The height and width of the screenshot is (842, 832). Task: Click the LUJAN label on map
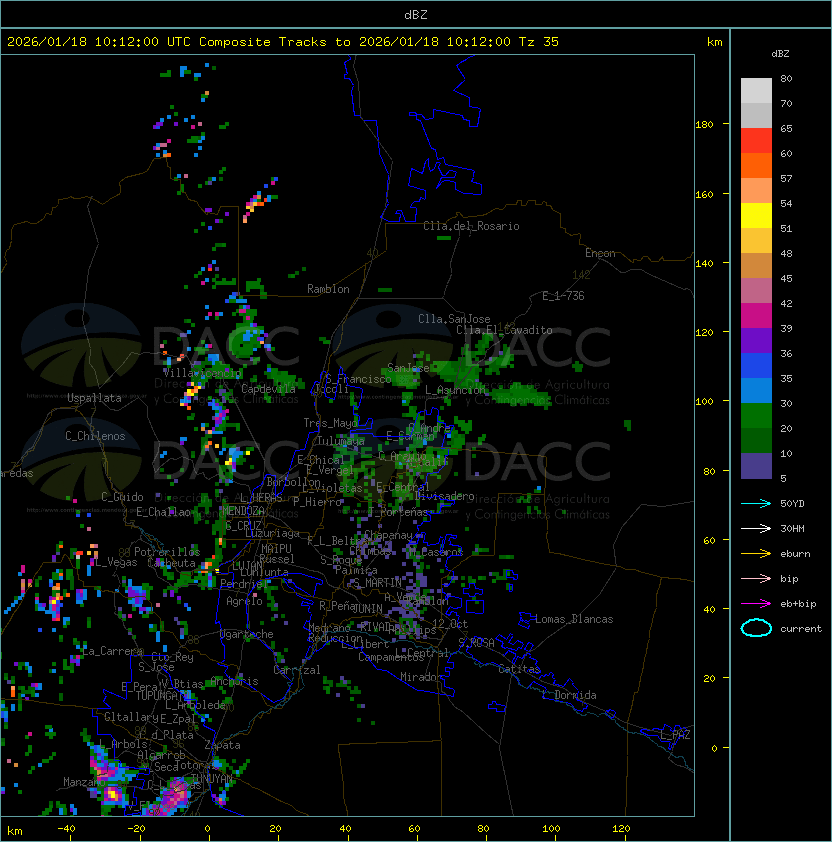[247, 566]
